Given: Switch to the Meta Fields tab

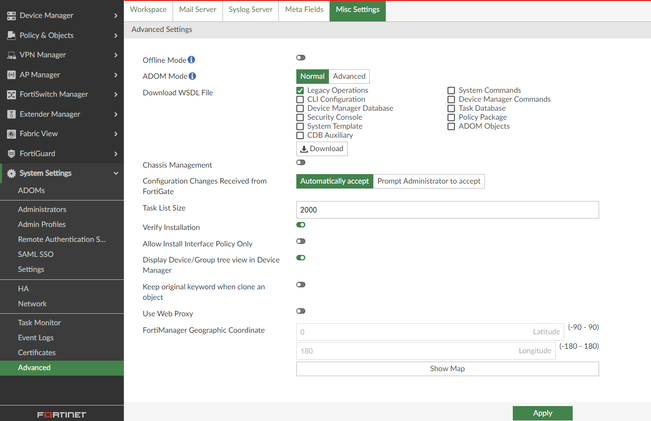Looking at the screenshot, I should tap(304, 10).
